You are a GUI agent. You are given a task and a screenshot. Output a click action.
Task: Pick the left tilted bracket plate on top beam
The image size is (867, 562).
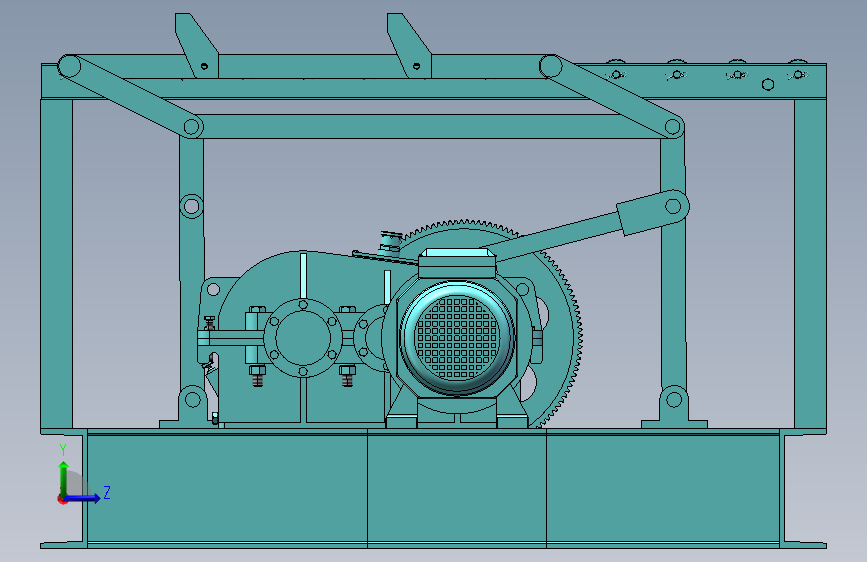pos(196,45)
